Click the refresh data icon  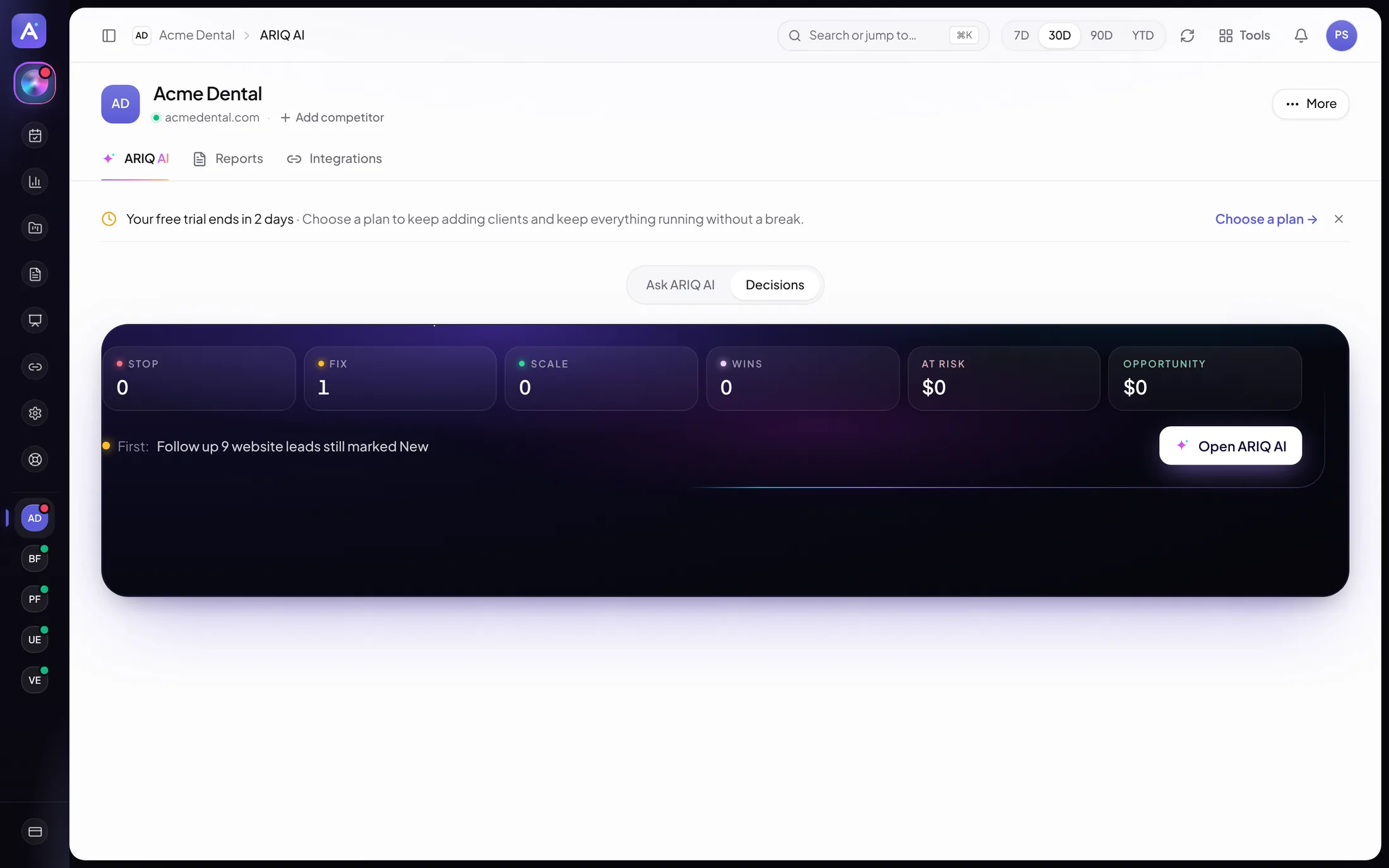(1187, 35)
